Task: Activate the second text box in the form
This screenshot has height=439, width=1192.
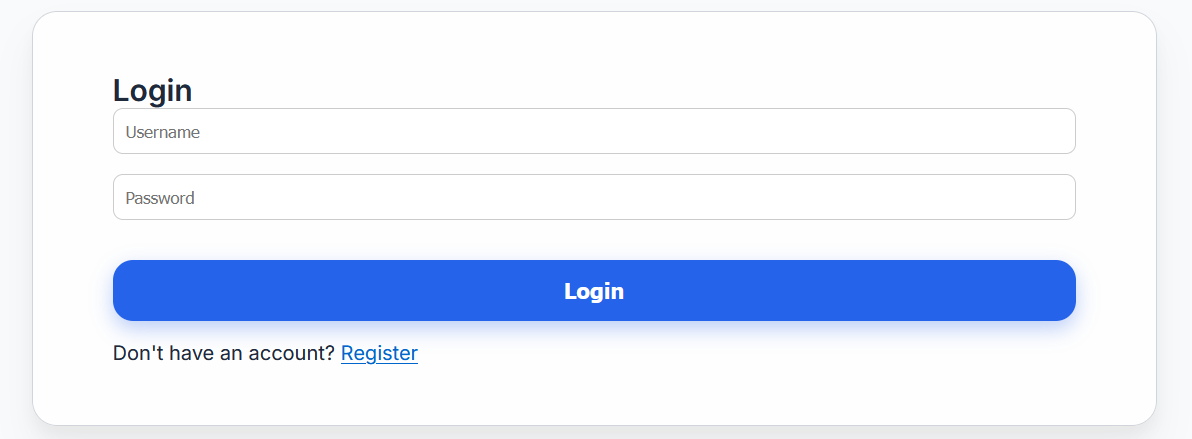Action: [x=594, y=197]
